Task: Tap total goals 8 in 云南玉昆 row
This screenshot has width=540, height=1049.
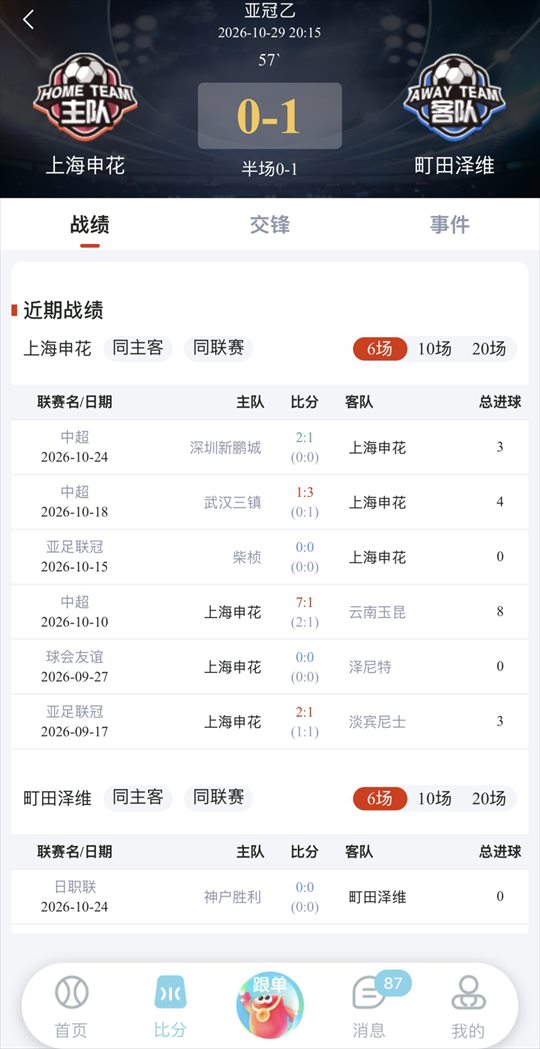Action: point(500,611)
